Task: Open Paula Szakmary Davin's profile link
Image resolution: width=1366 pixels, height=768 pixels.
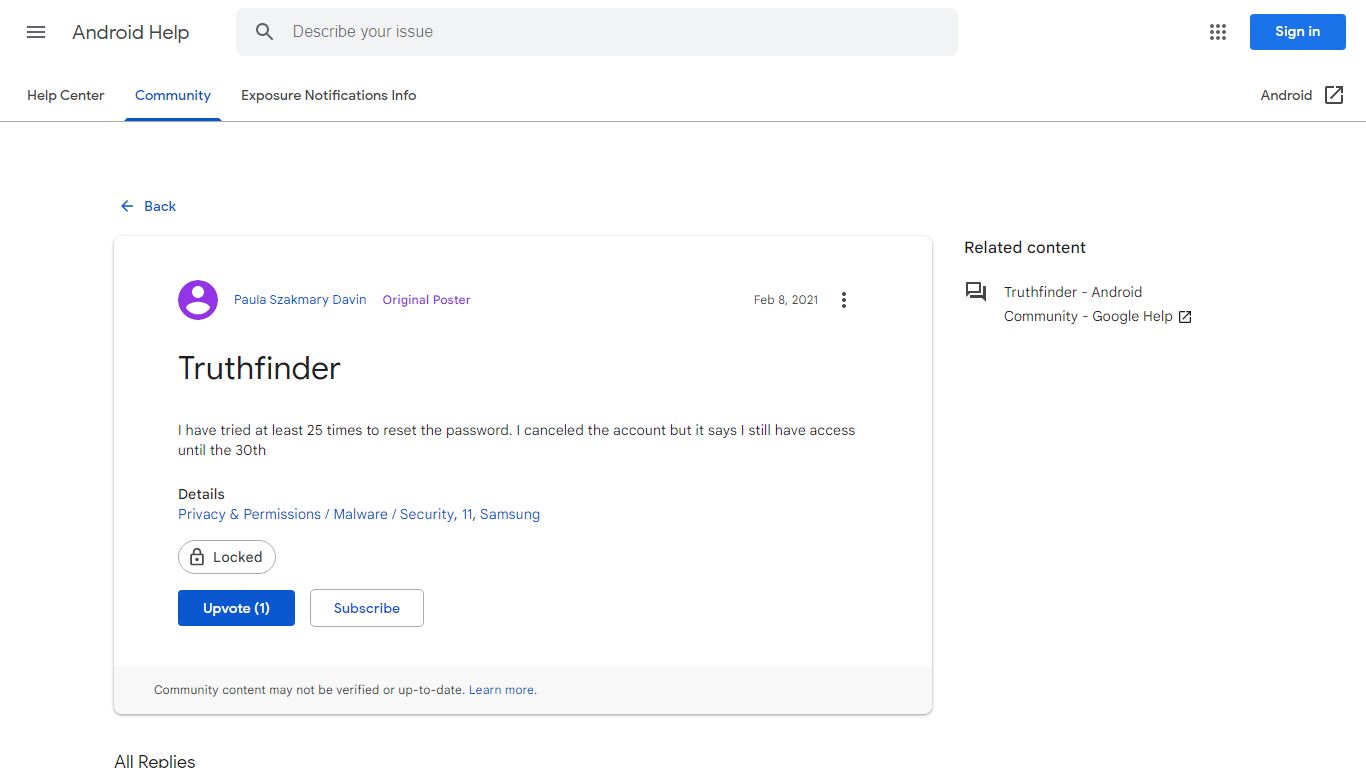Action: click(x=300, y=300)
